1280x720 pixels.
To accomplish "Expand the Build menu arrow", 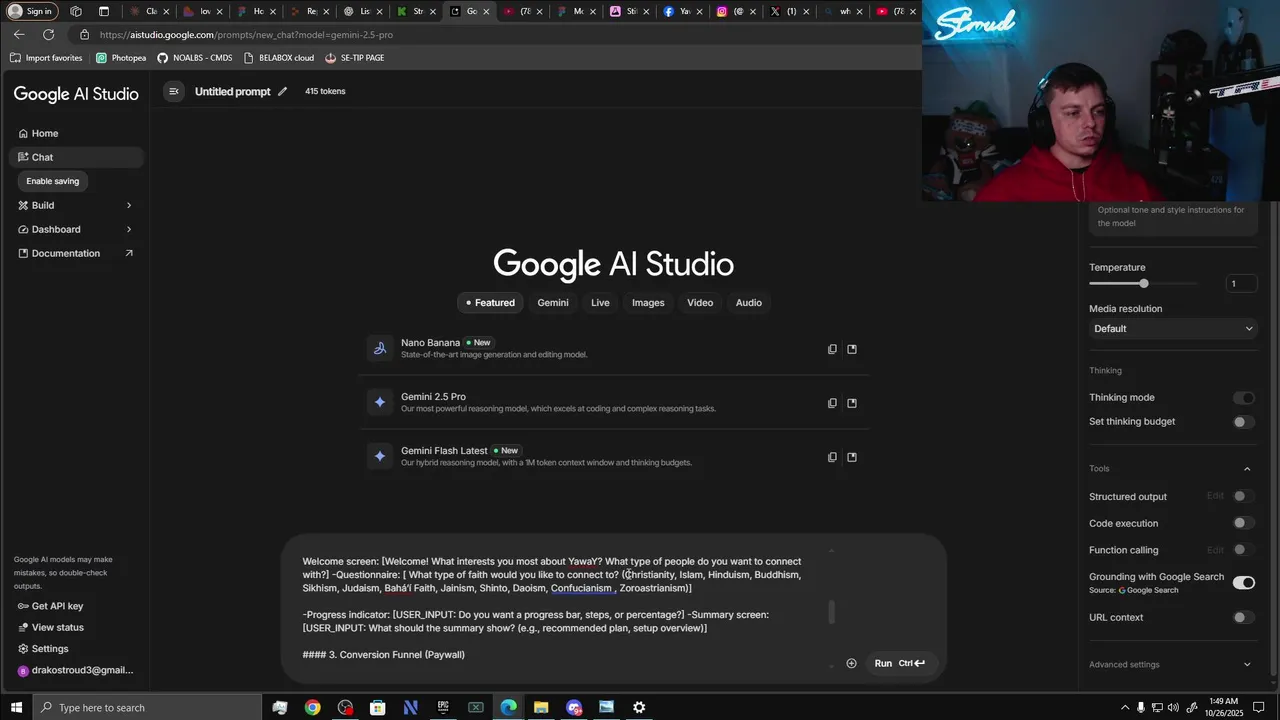I will (129, 205).
